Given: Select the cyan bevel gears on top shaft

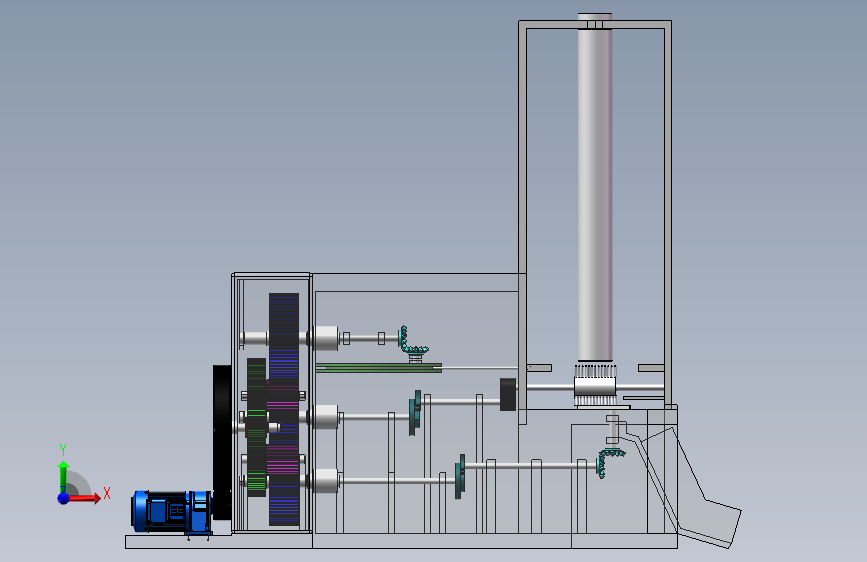Looking at the screenshot, I should point(412,341).
